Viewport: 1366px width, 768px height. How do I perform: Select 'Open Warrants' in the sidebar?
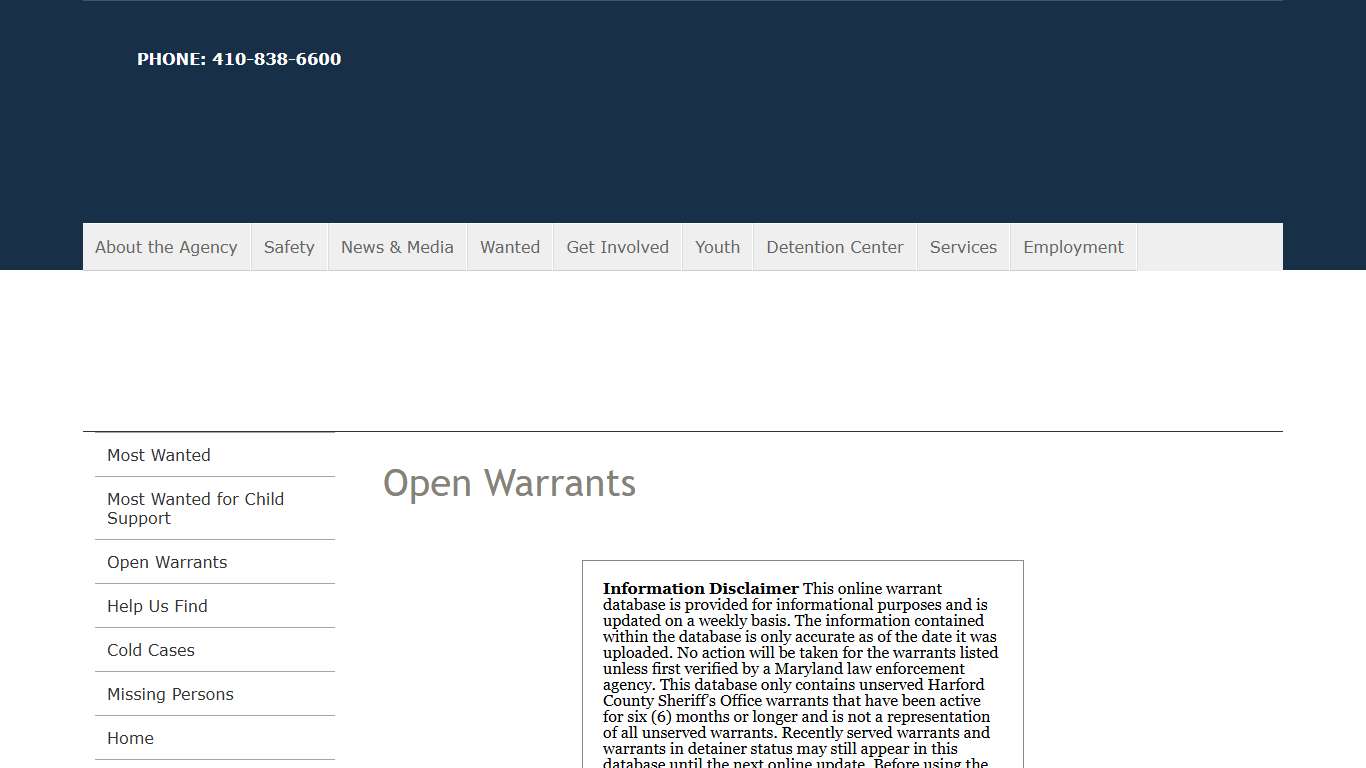click(x=166, y=562)
